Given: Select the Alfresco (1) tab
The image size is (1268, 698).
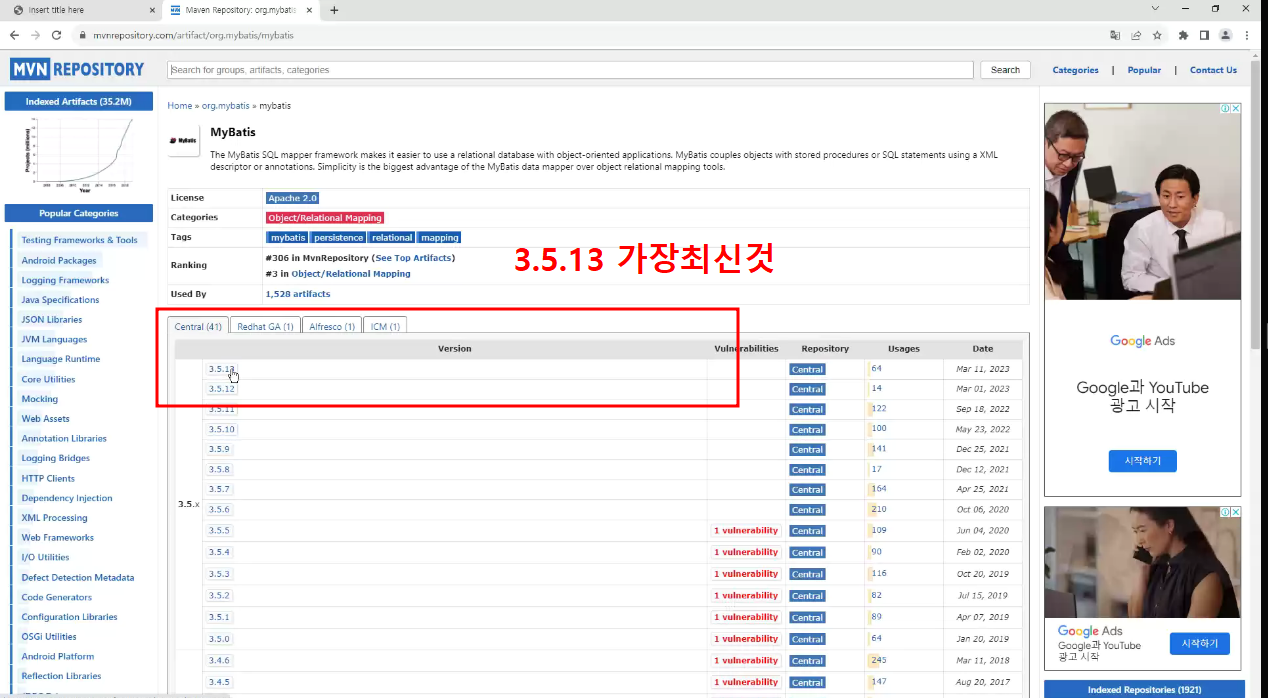Looking at the screenshot, I should pyautogui.click(x=332, y=326).
